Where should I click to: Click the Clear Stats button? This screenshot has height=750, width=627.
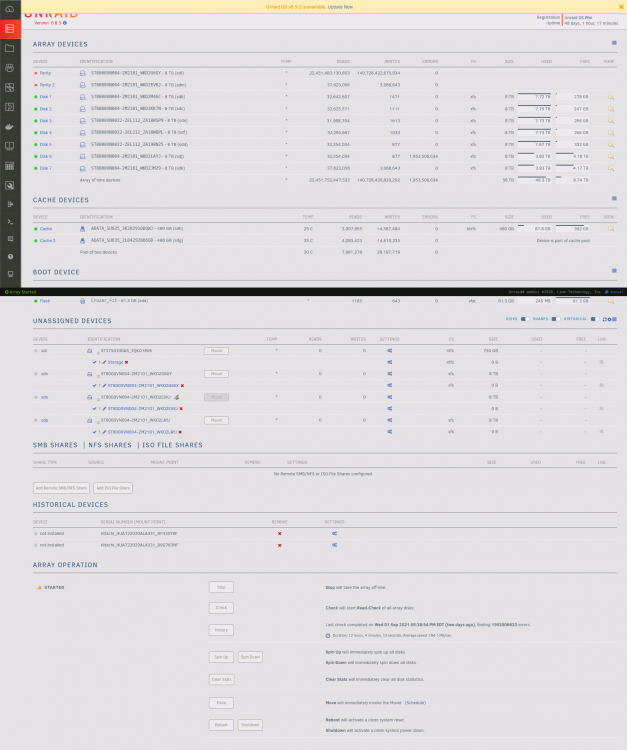click(x=221, y=679)
